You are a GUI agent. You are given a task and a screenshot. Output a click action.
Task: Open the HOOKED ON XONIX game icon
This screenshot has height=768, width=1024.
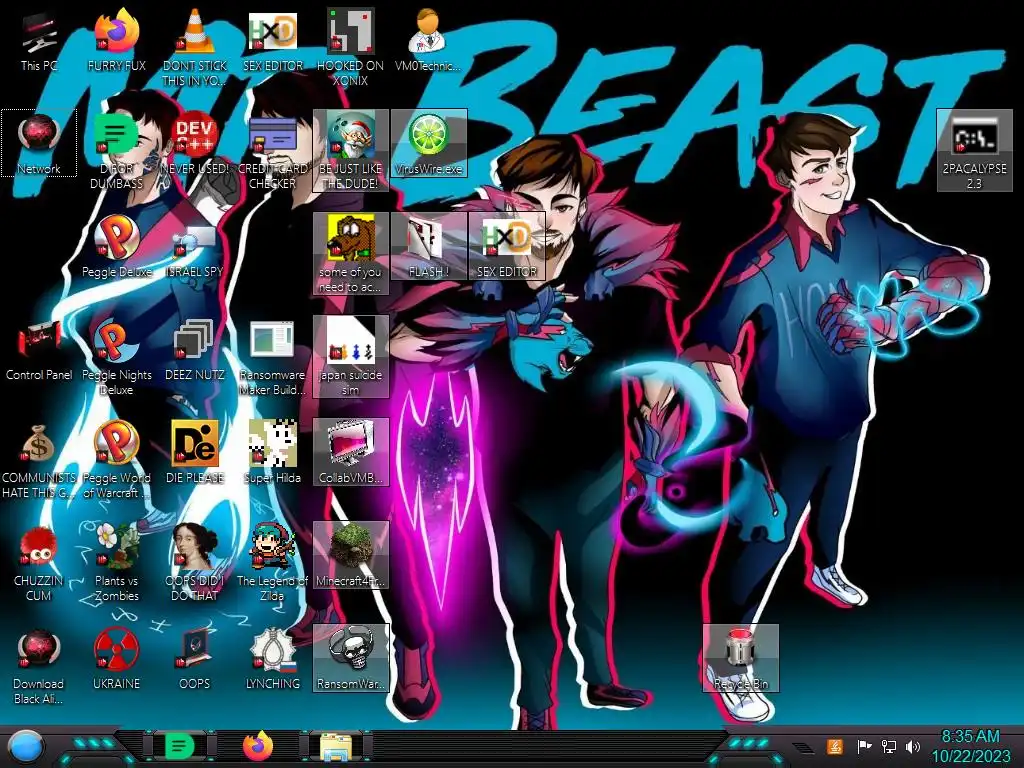(x=351, y=47)
